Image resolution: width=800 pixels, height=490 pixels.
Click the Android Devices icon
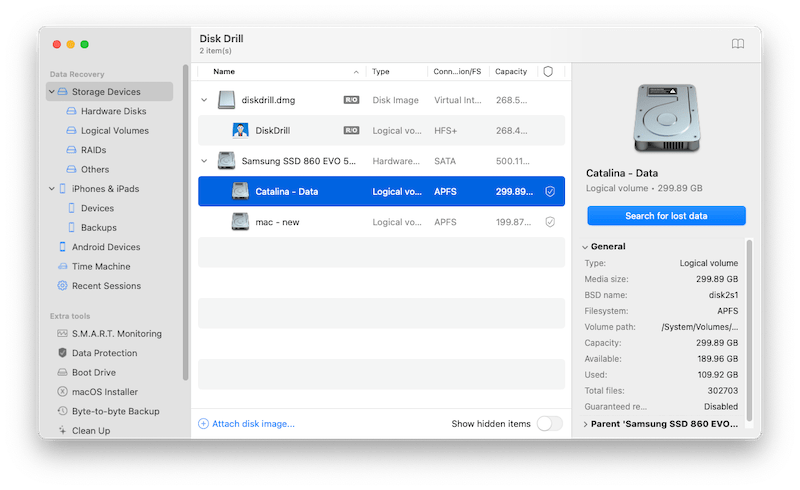click(x=62, y=247)
